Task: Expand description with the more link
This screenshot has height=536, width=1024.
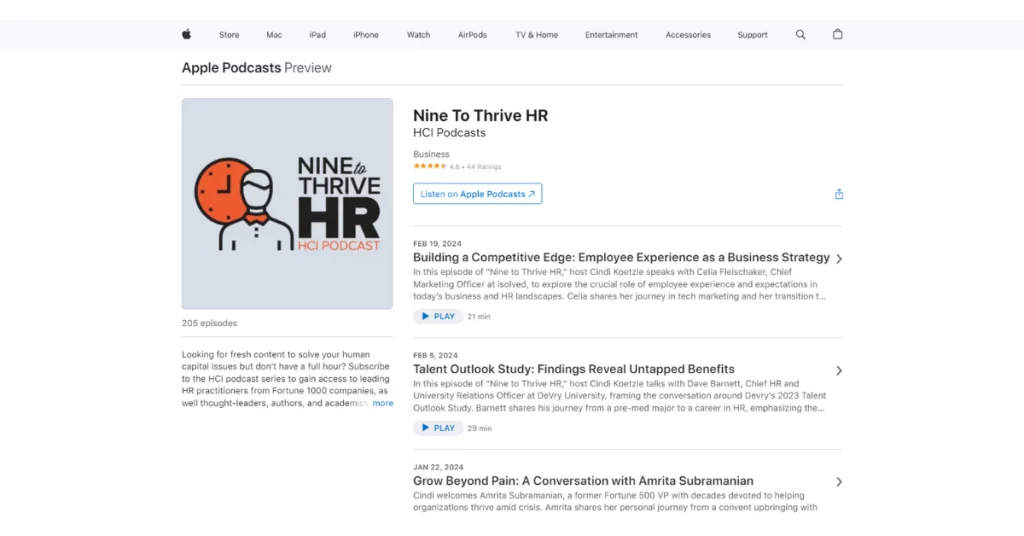Action: 383,403
